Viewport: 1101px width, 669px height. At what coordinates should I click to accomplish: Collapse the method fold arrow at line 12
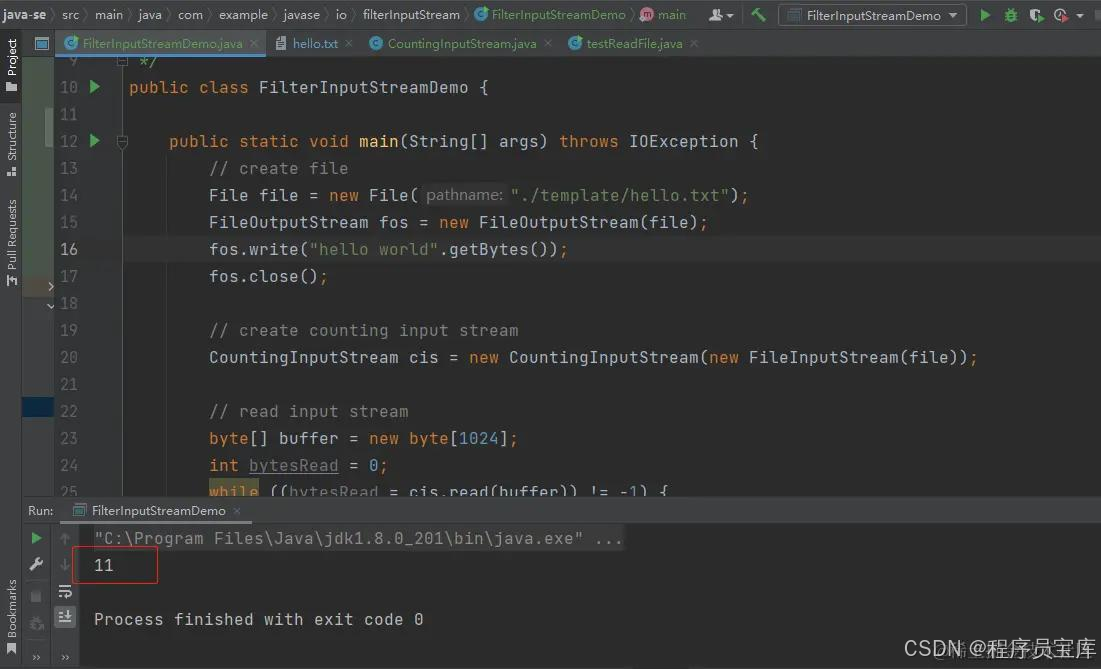coord(122,141)
